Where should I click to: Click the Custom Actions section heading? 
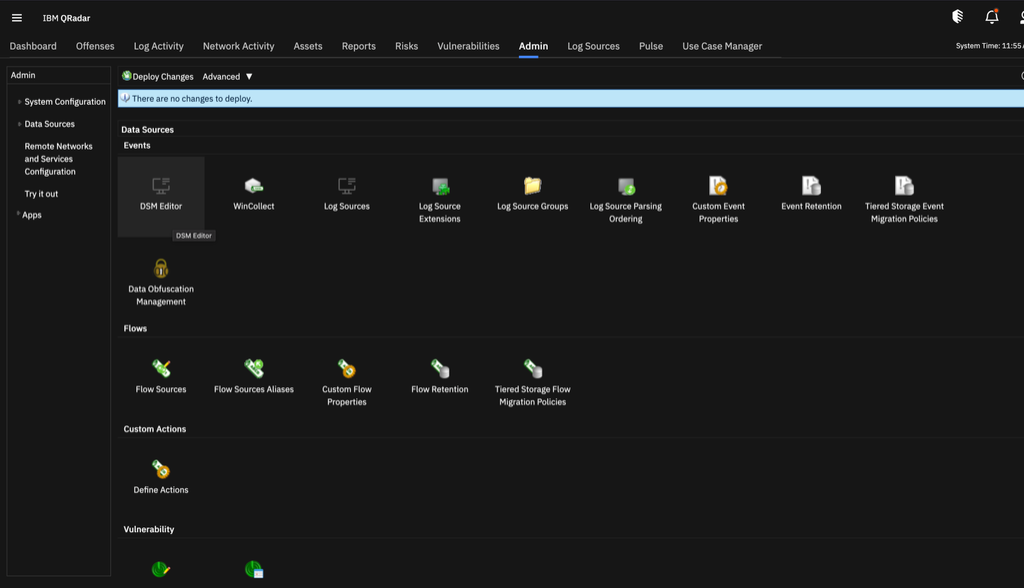tap(155, 429)
